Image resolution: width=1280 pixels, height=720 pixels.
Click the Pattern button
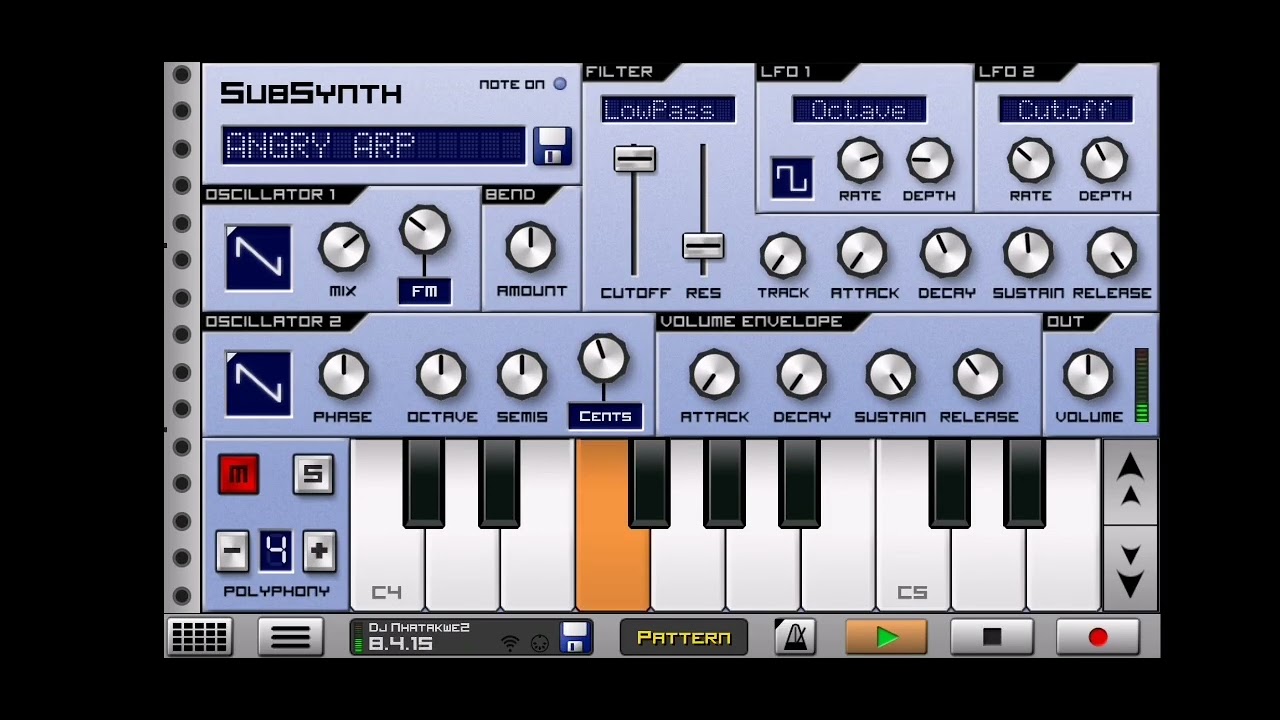pyautogui.click(x=684, y=637)
